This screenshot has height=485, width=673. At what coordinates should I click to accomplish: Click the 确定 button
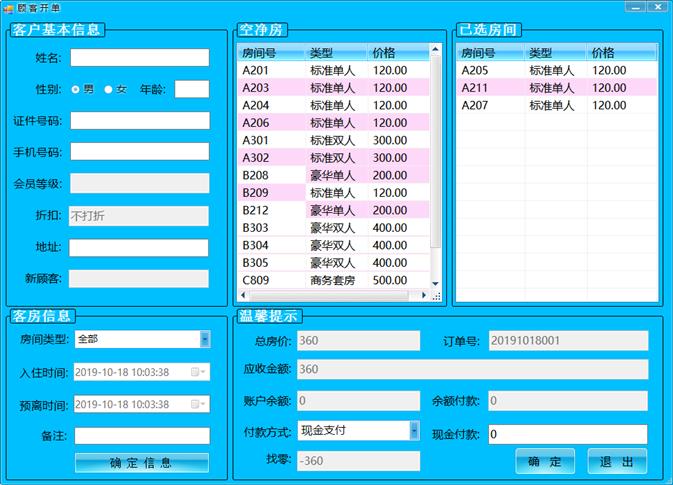(x=545, y=462)
